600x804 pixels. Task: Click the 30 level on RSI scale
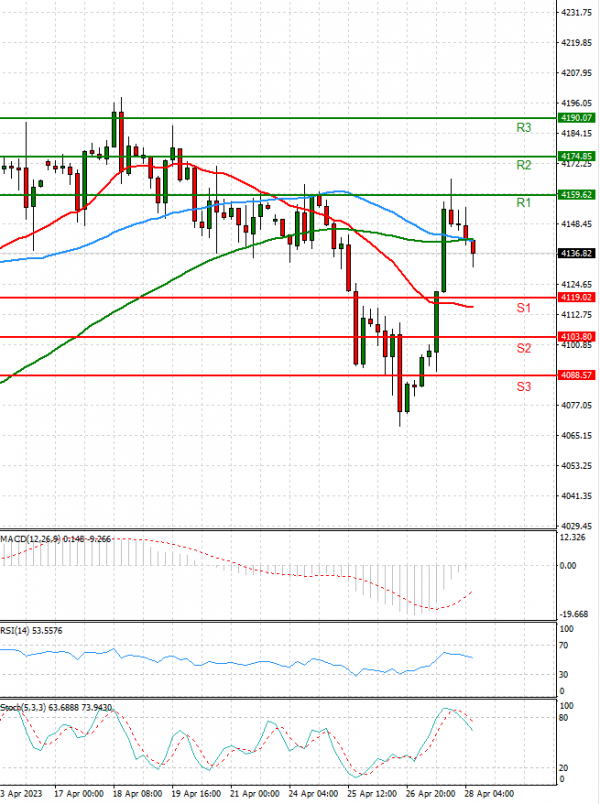coord(564,675)
